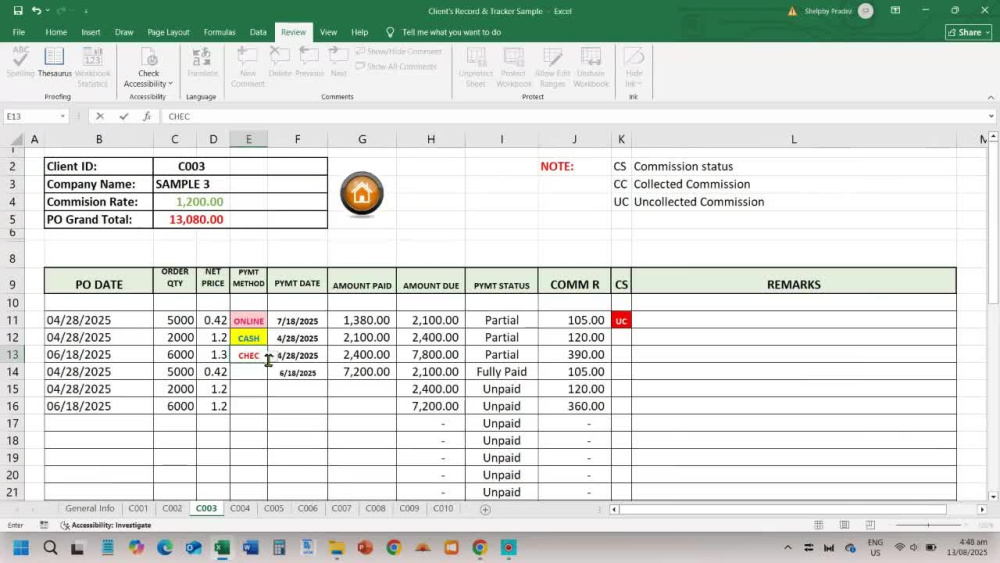Screen dimensions: 1000x563
Task: Show hidden system tray icons
Action: 788,548
